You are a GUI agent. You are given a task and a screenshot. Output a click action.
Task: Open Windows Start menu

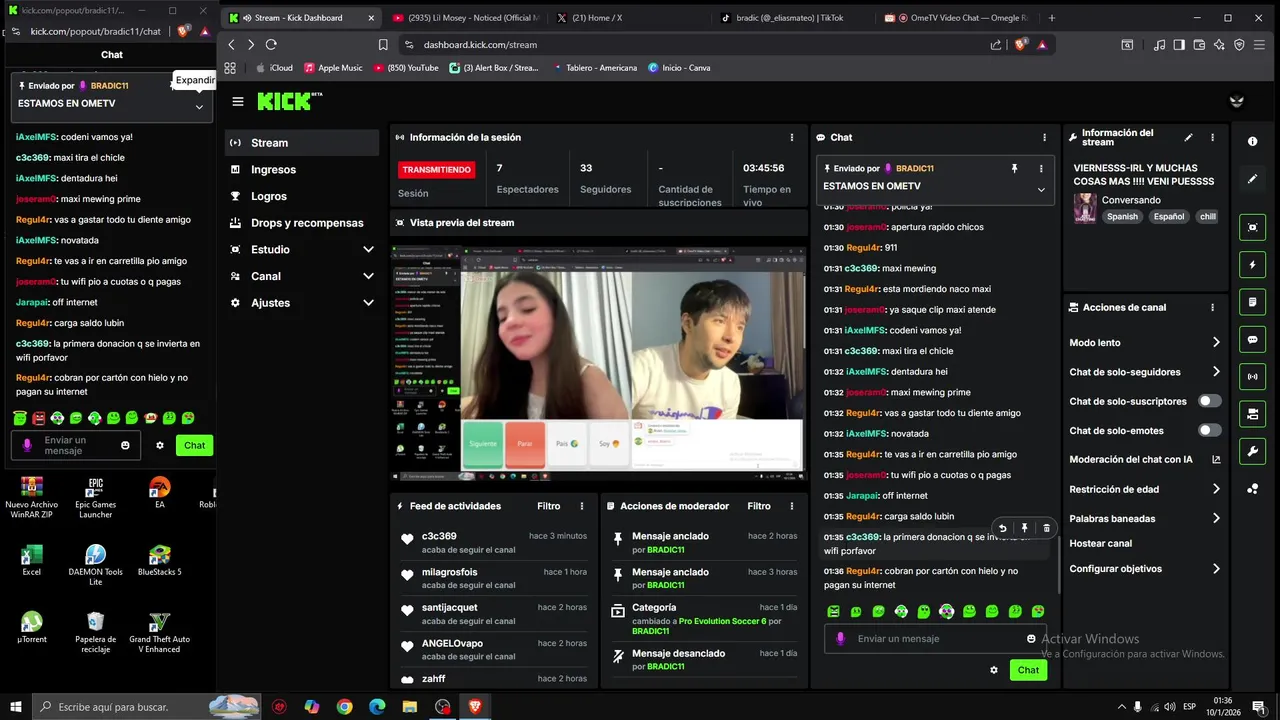pyautogui.click(x=16, y=707)
